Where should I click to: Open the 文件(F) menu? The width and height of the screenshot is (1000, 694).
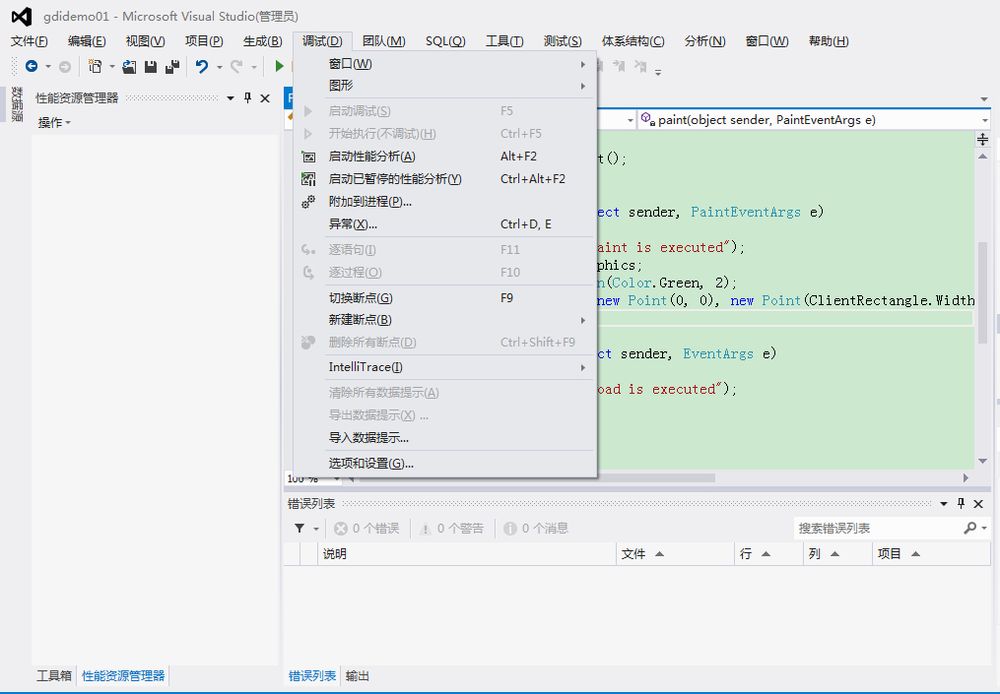coord(29,41)
